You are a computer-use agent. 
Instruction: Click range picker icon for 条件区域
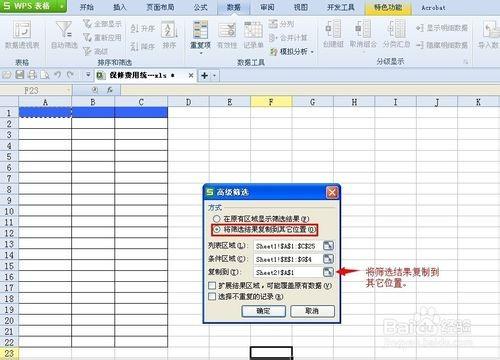coord(328,259)
